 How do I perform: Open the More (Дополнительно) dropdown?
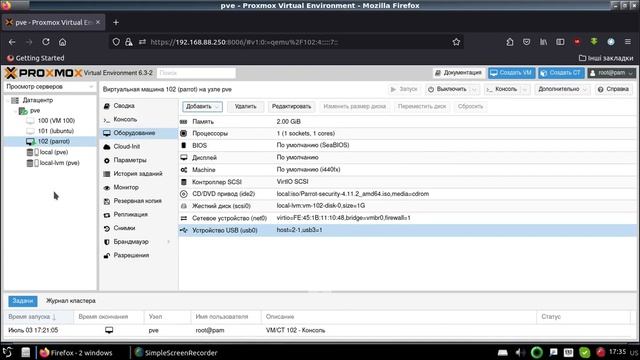tap(562, 89)
